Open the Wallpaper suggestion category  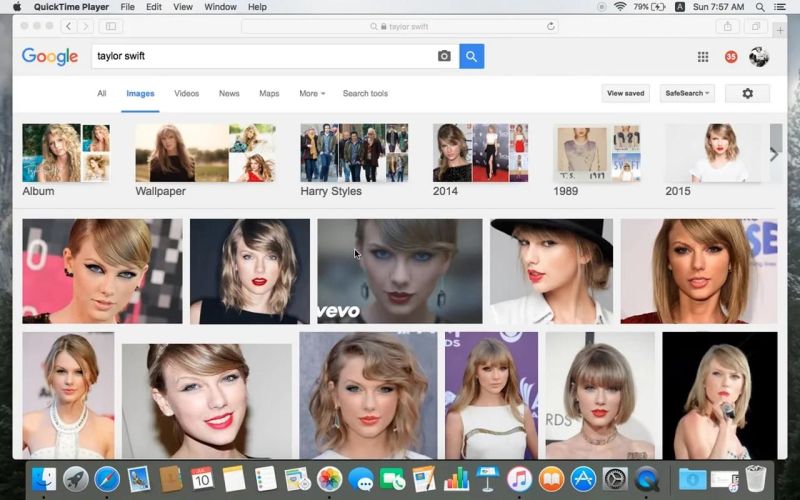point(205,161)
